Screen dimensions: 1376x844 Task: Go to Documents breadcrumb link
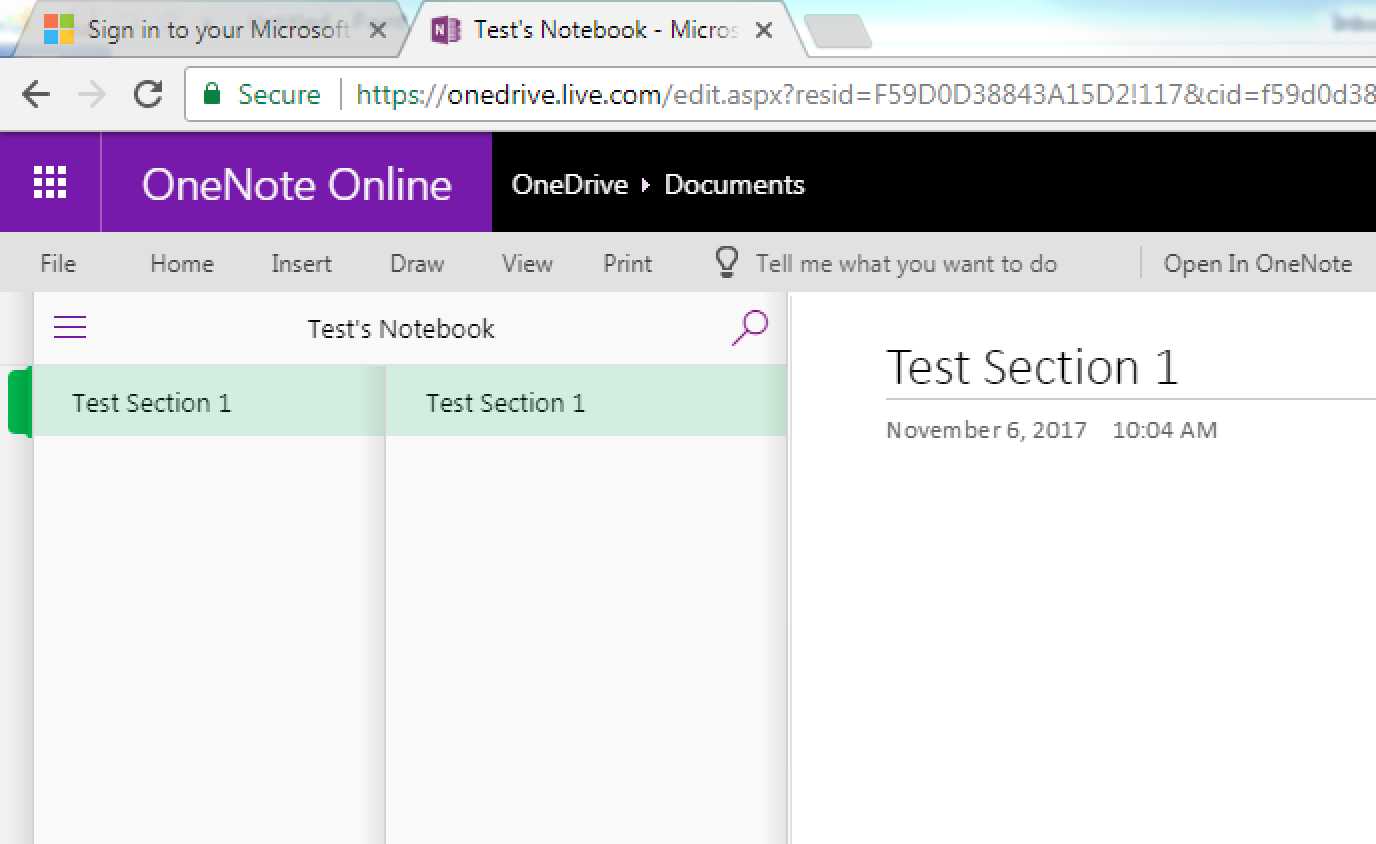click(734, 184)
